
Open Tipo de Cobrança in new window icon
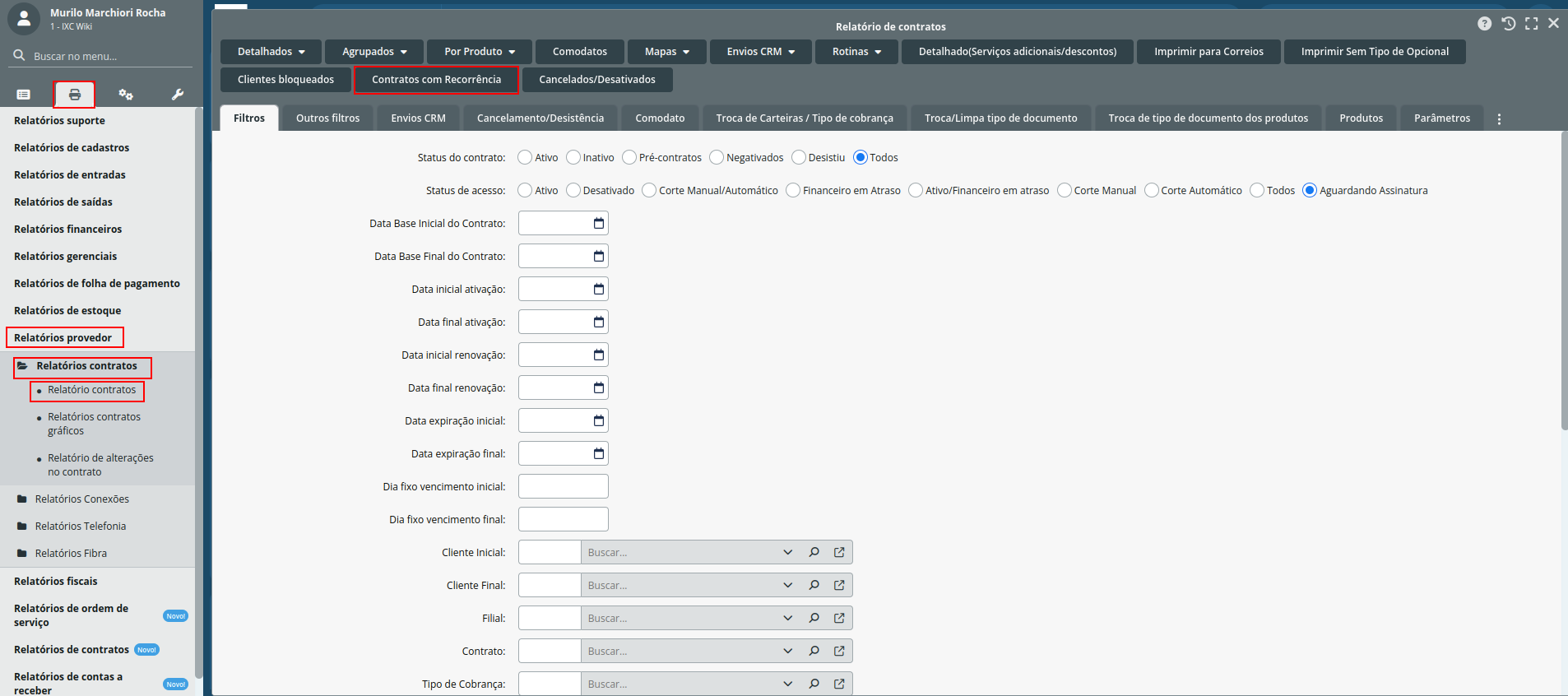(x=839, y=684)
